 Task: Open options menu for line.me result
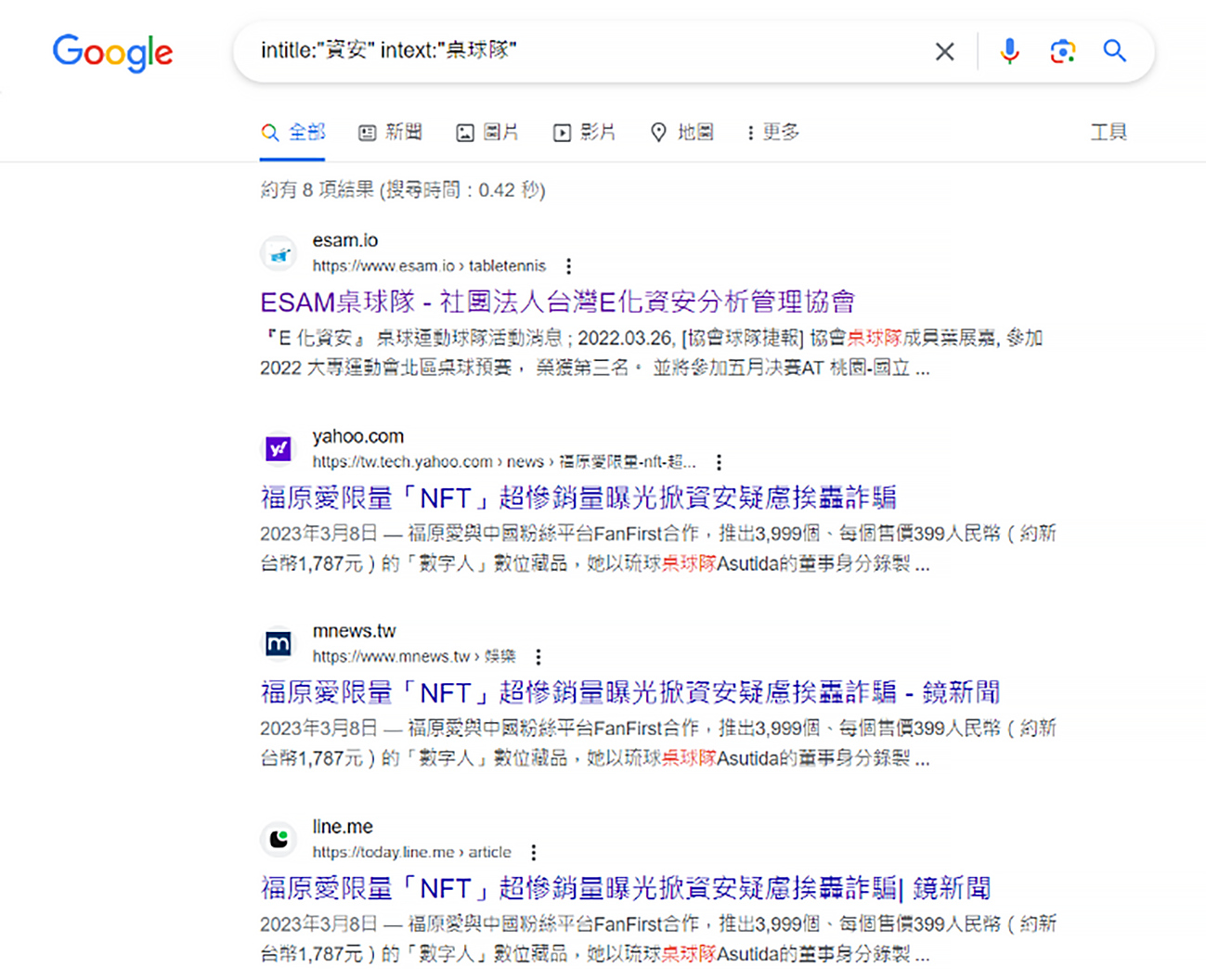click(x=533, y=853)
